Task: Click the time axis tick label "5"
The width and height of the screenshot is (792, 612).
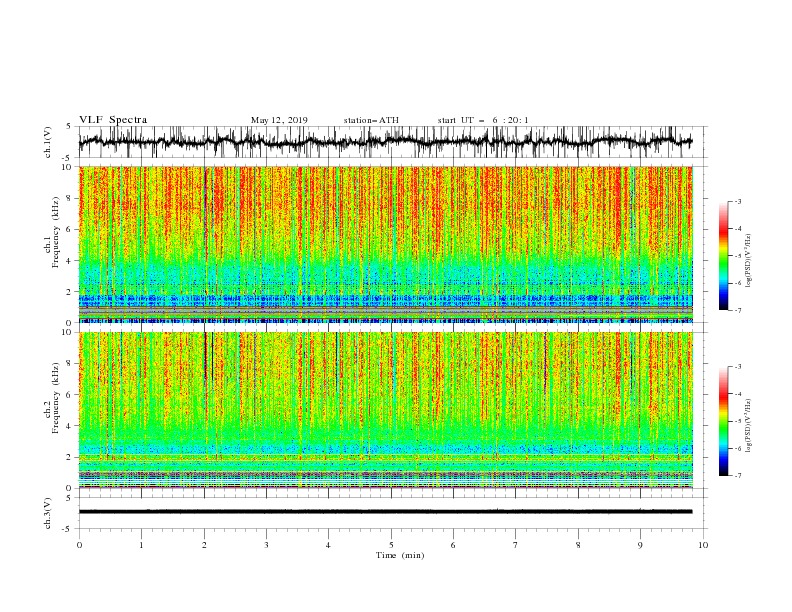Action: click(x=391, y=545)
